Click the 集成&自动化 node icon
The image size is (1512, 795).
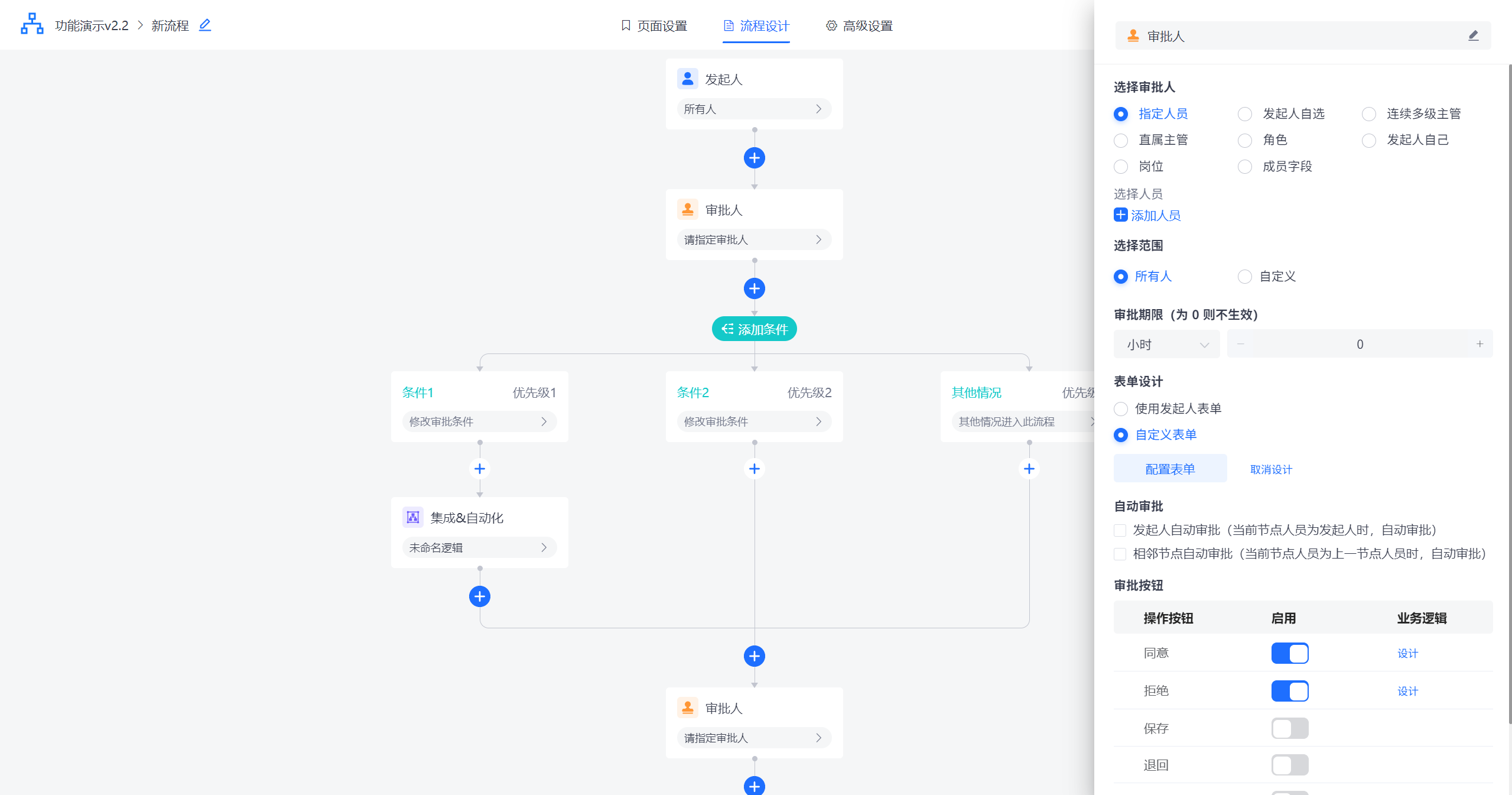tap(413, 518)
